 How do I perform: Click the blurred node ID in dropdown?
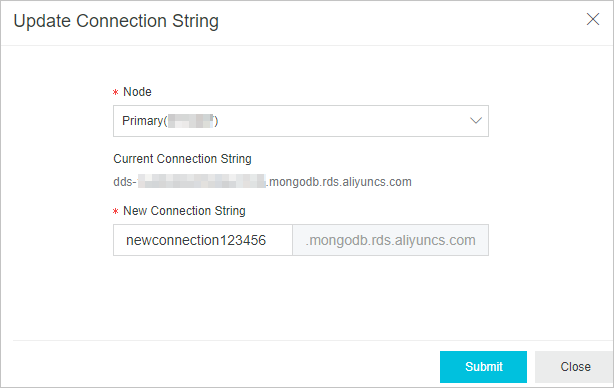click(191, 121)
